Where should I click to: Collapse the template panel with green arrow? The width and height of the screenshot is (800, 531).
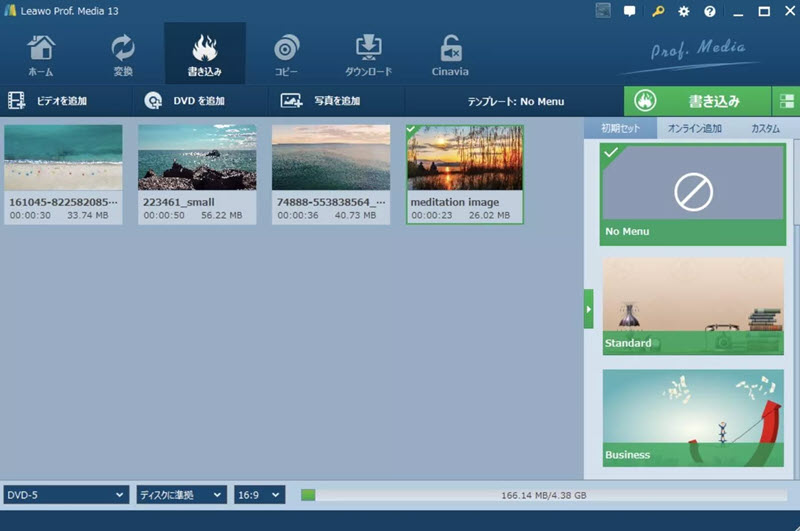click(x=588, y=309)
